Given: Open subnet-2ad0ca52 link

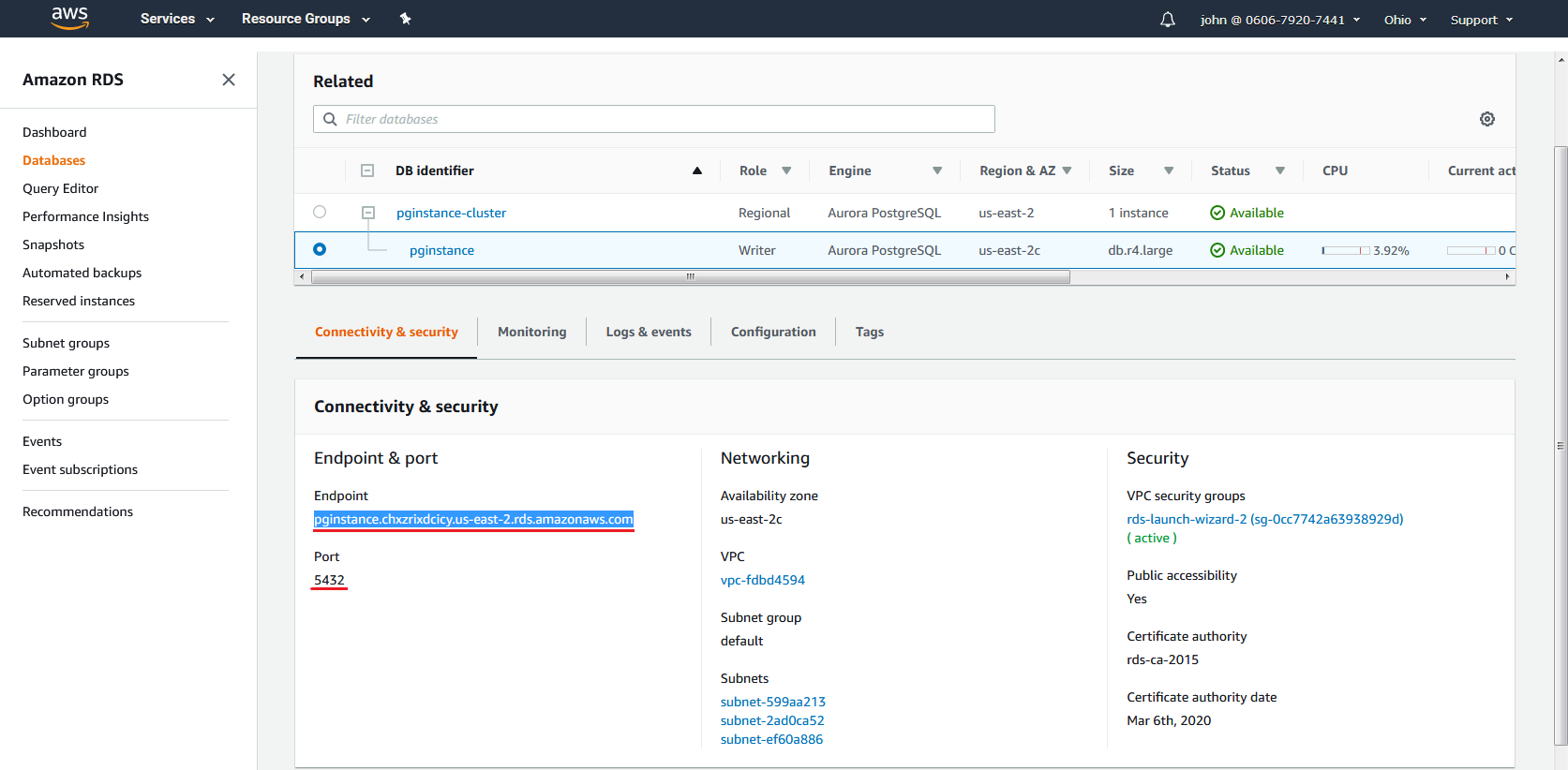Looking at the screenshot, I should 772,720.
